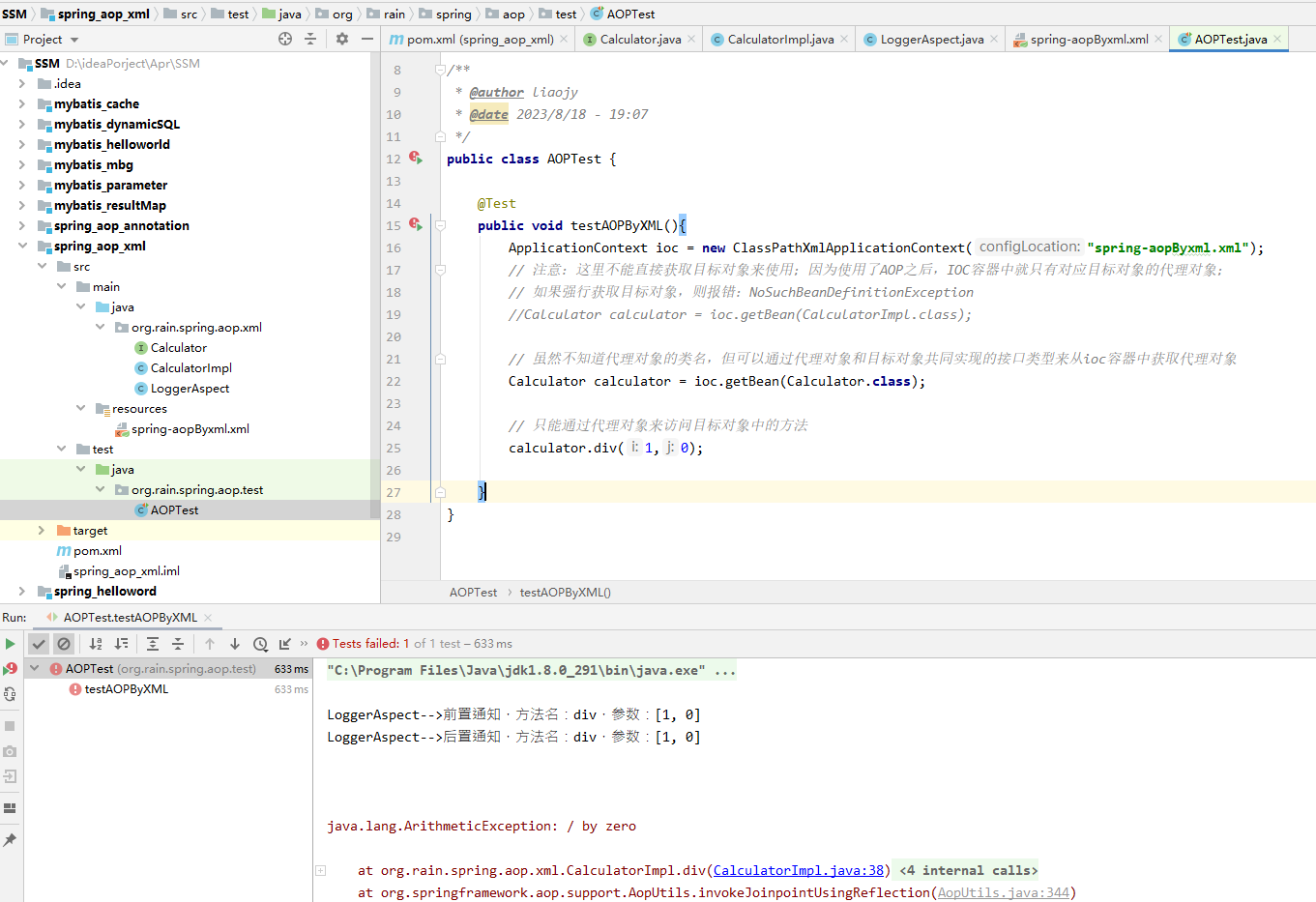Close the AOPTest.java editor tab
This screenshot has width=1316, height=902.
coord(1277,40)
